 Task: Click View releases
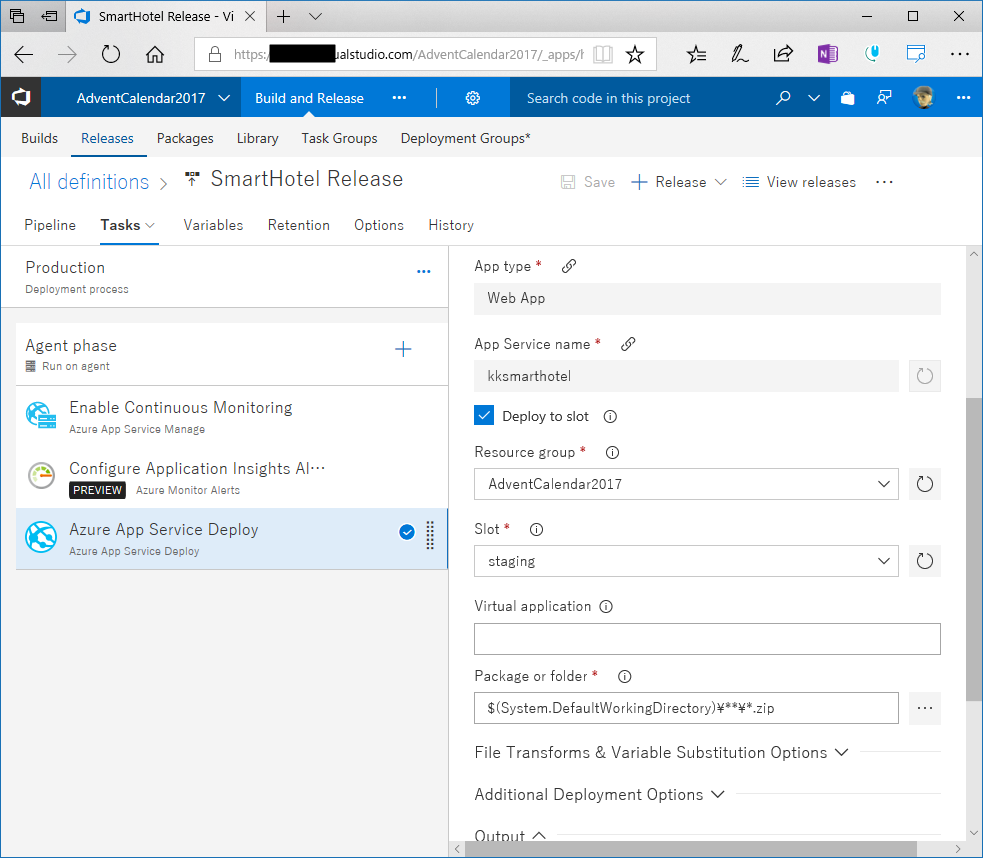coord(799,182)
